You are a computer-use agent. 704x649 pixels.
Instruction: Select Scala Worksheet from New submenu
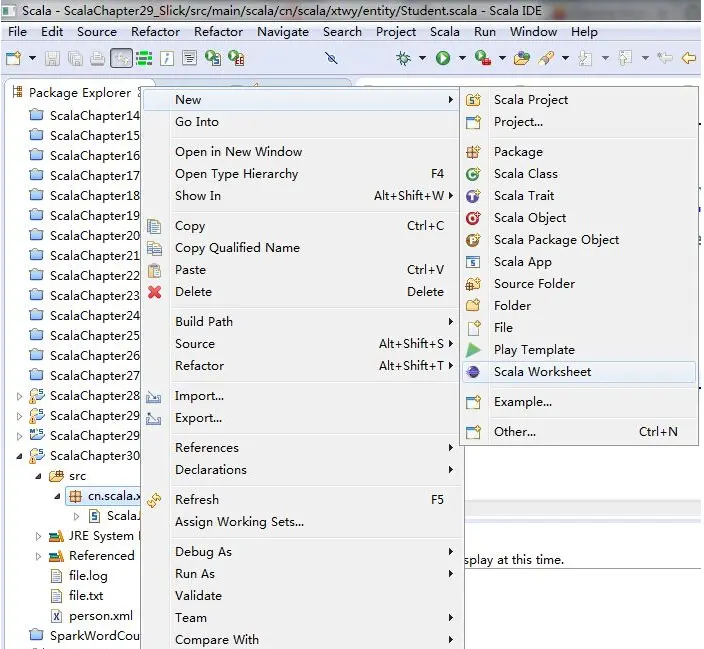(x=579, y=372)
